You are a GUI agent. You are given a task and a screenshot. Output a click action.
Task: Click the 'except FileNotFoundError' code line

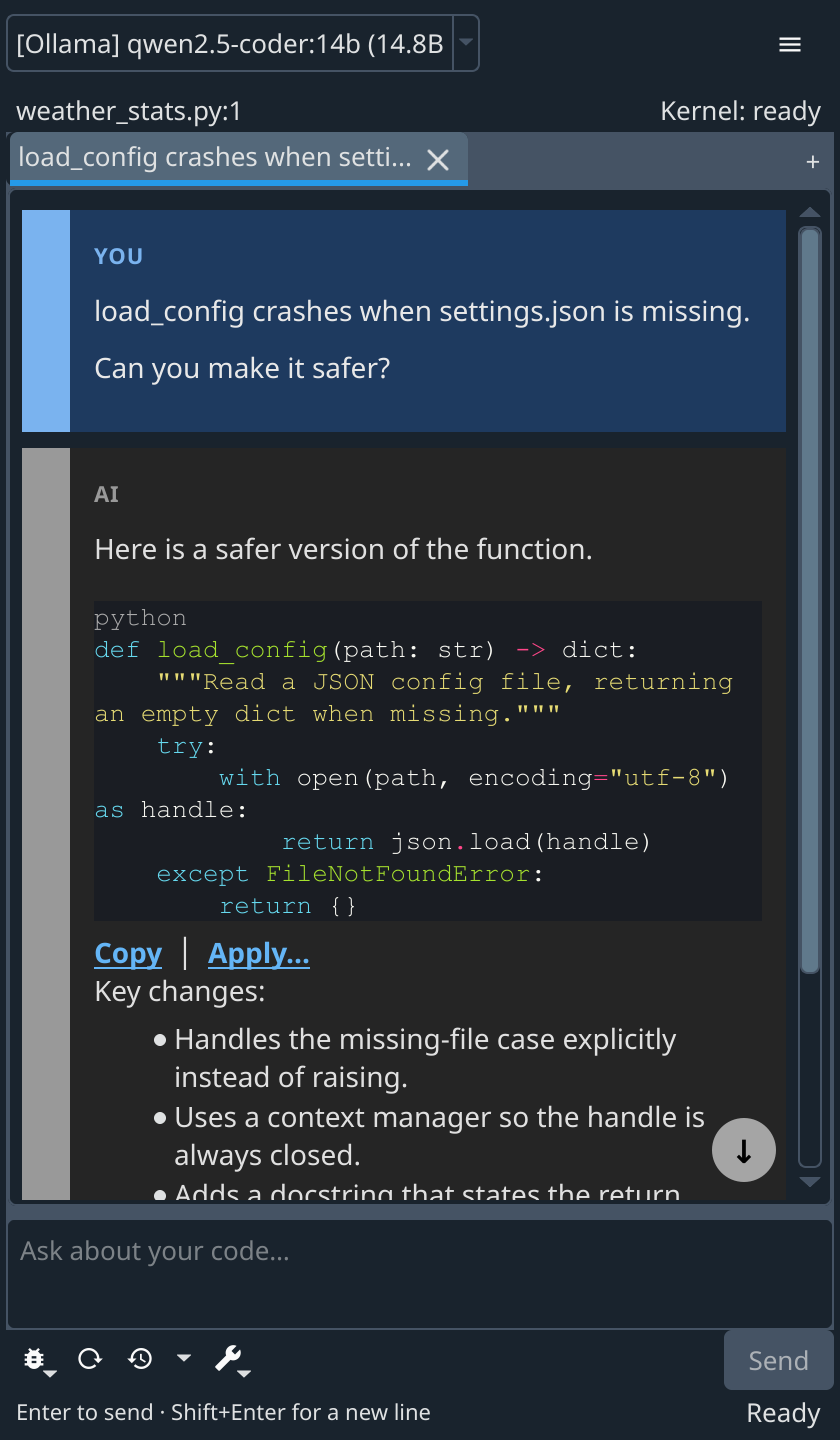[x=350, y=874]
